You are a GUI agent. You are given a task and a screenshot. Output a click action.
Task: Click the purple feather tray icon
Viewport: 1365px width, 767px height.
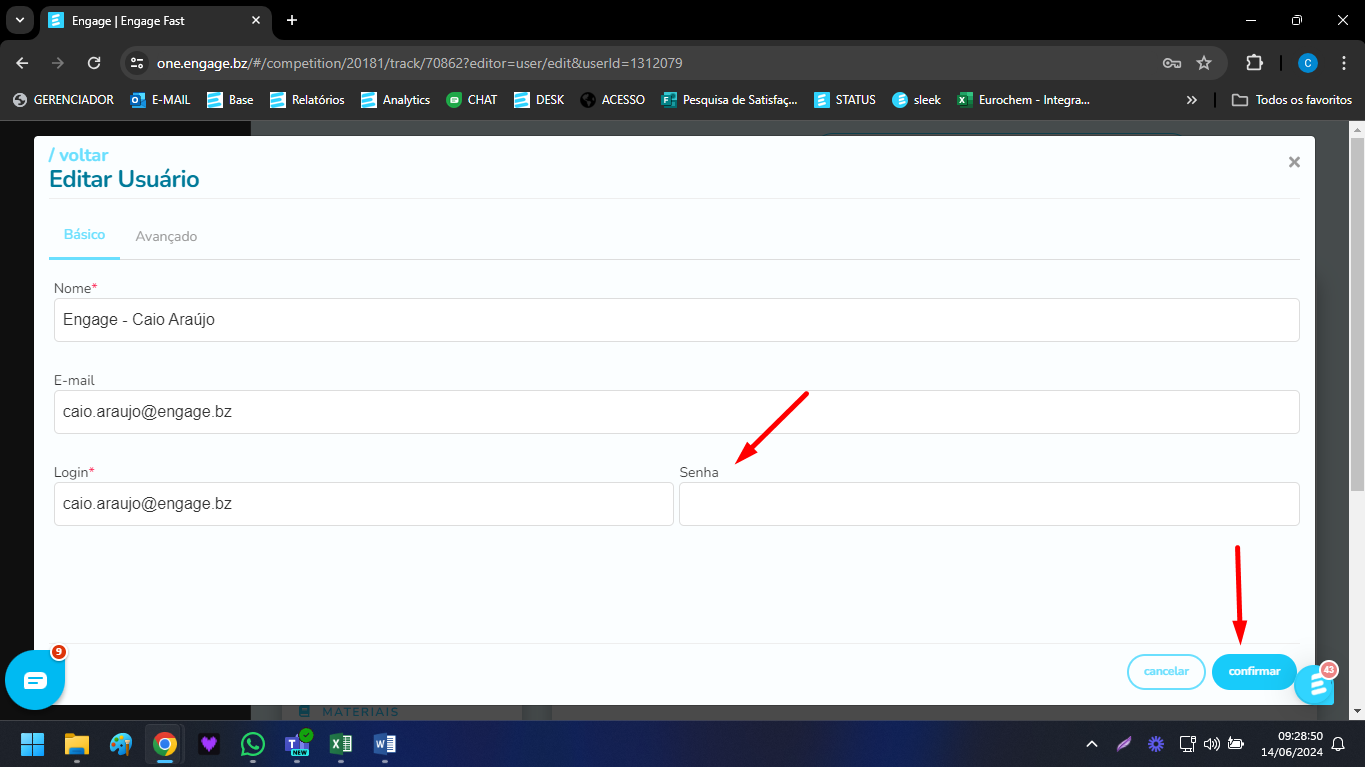pos(1124,744)
